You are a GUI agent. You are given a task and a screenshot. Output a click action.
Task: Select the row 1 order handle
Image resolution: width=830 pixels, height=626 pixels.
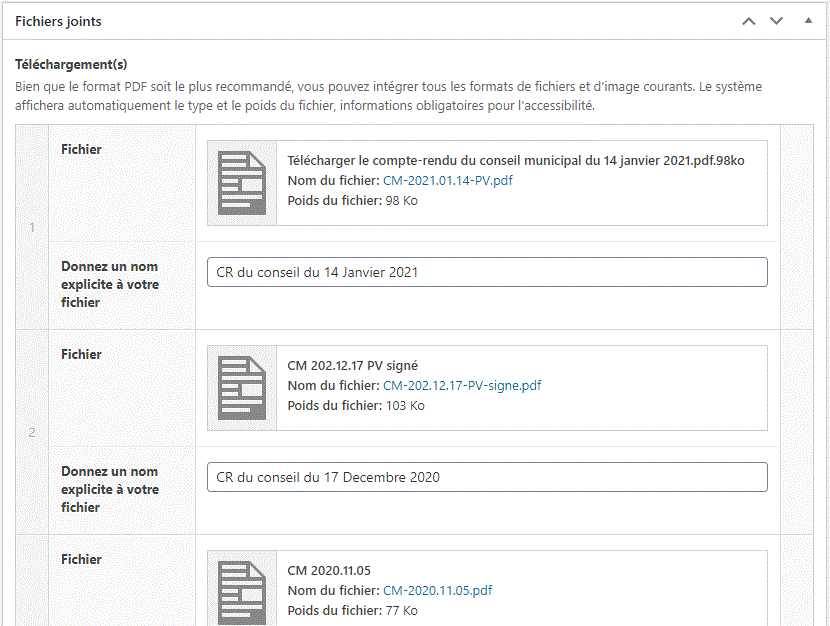32,228
